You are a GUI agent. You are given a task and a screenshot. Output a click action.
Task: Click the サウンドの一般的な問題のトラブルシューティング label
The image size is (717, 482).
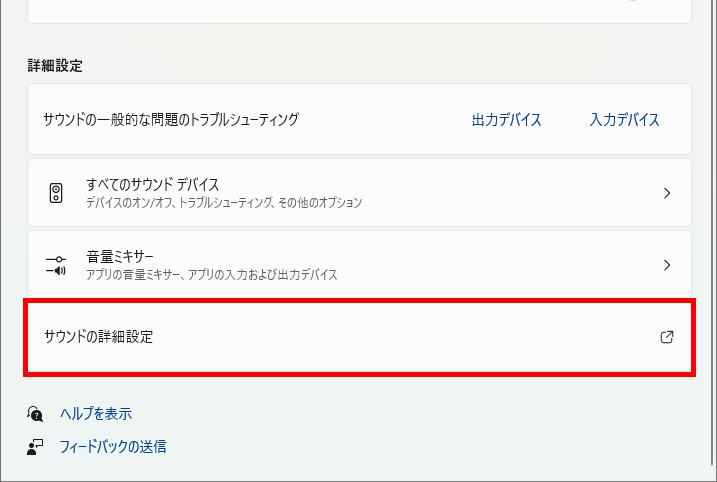(171, 120)
